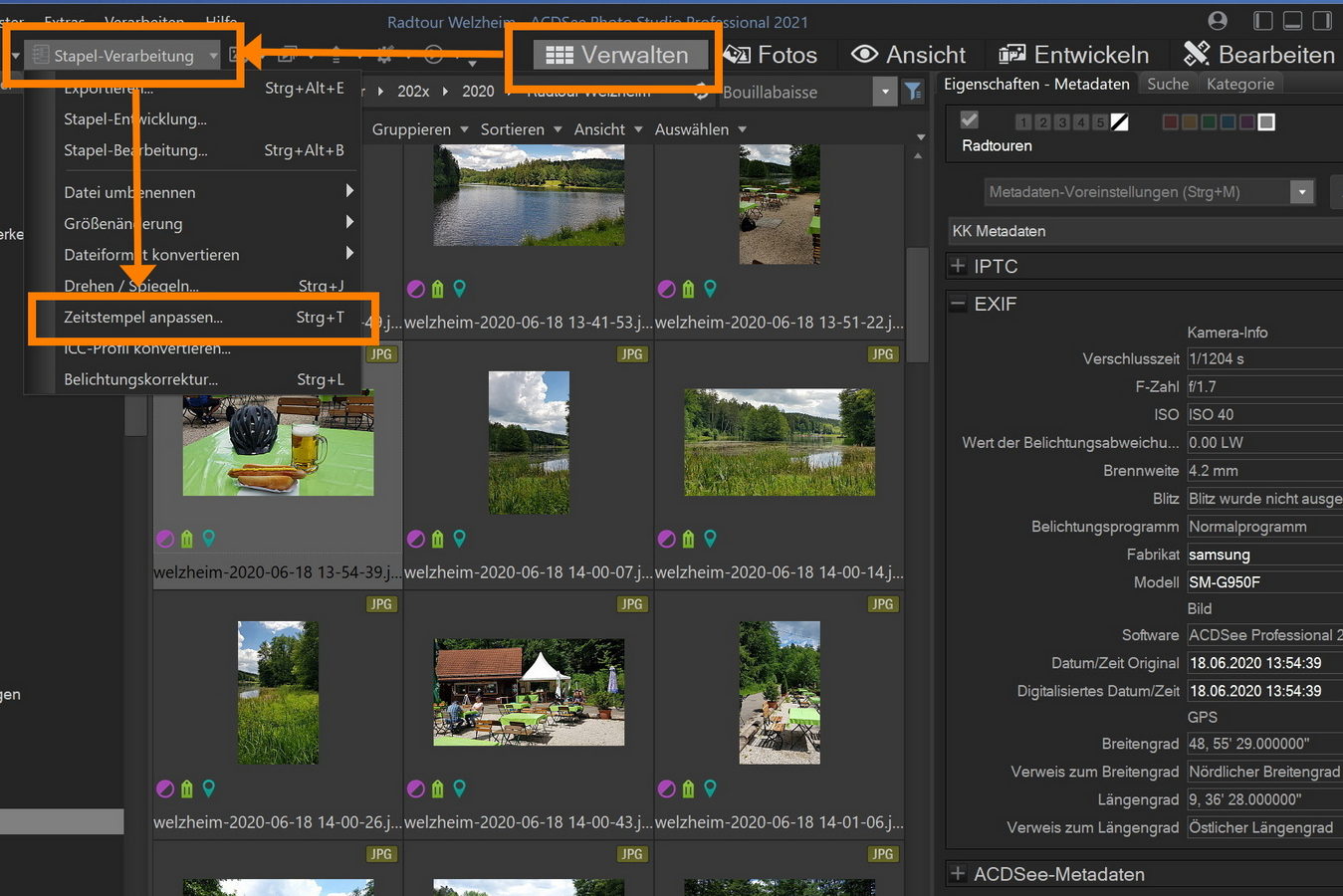Click purple edited icon on welzheim 14-00-07
This screenshot has height=896, width=1343.
(x=416, y=539)
